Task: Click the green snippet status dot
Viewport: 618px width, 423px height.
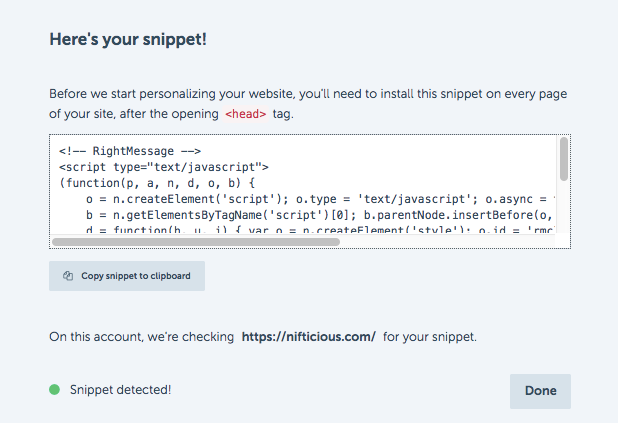Action: pos(54,389)
